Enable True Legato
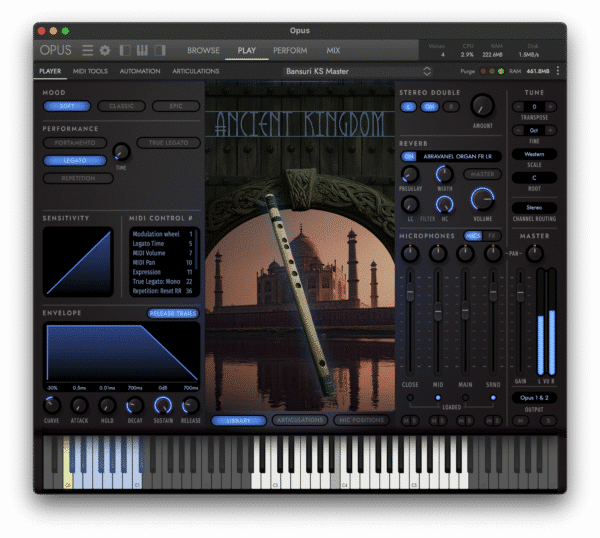This screenshot has height=538, width=600. coord(168,143)
